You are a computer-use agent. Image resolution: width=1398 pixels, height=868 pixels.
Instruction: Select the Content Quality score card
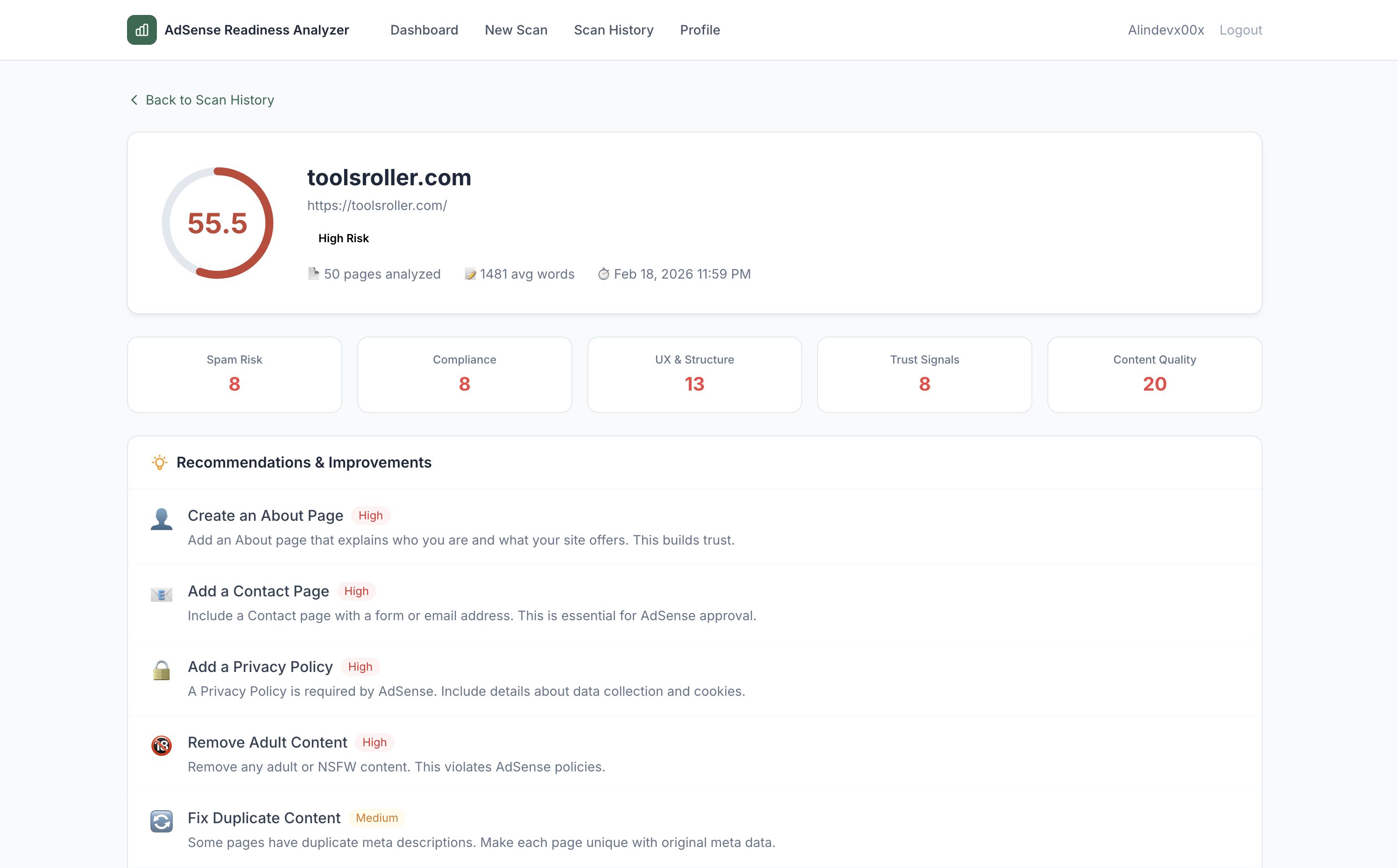tap(1154, 374)
